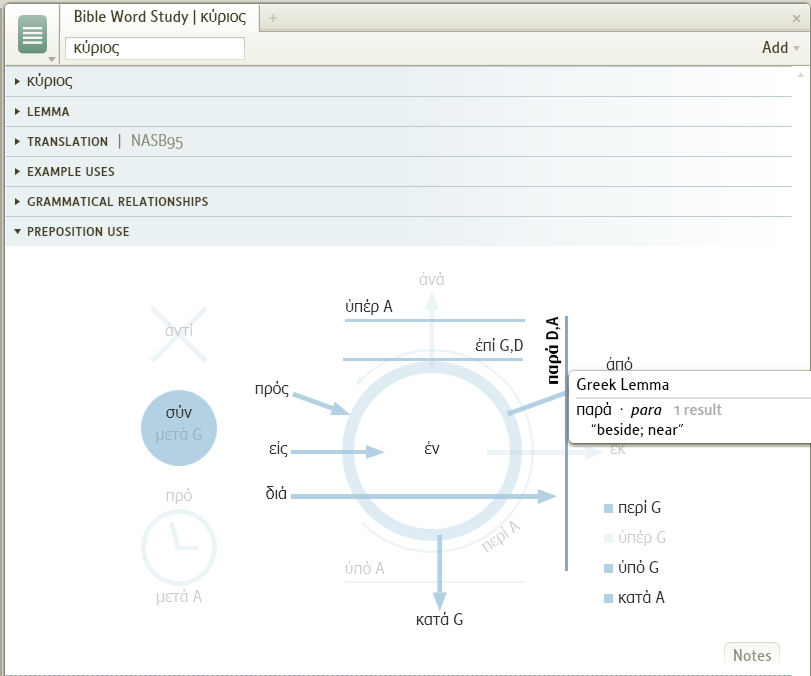Select the μετά G label in circle
This screenshot has width=811, height=676.
tap(178, 434)
